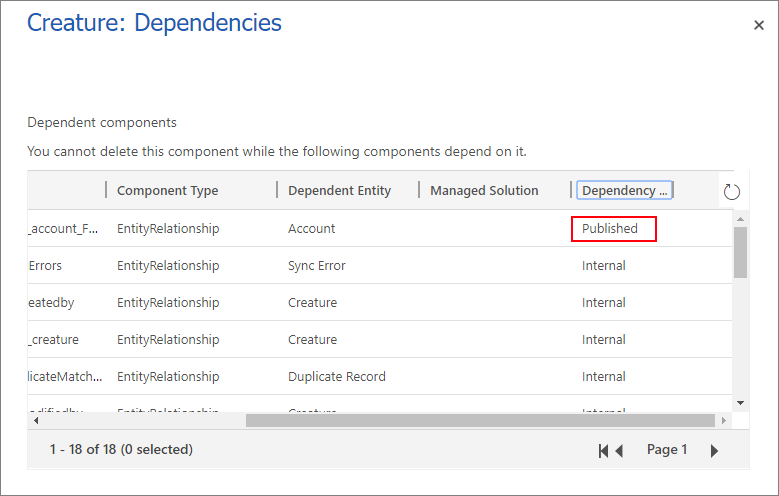
Task: Sort by the Component Type column header
Action: 167,190
